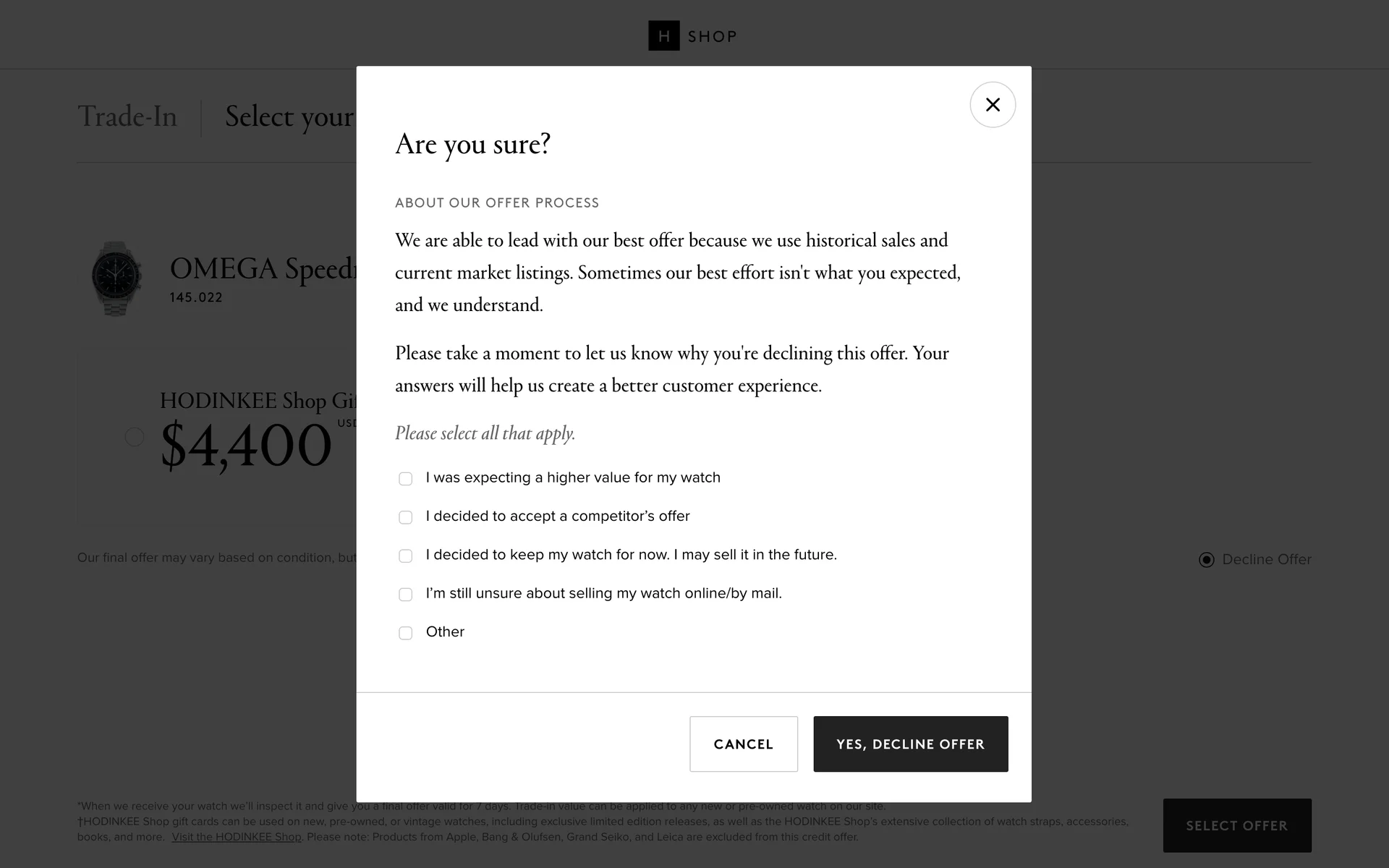The height and width of the screenshot is (868, 1389).
Task: Click the $4,400 offer amount
Action: click(246, 446)
